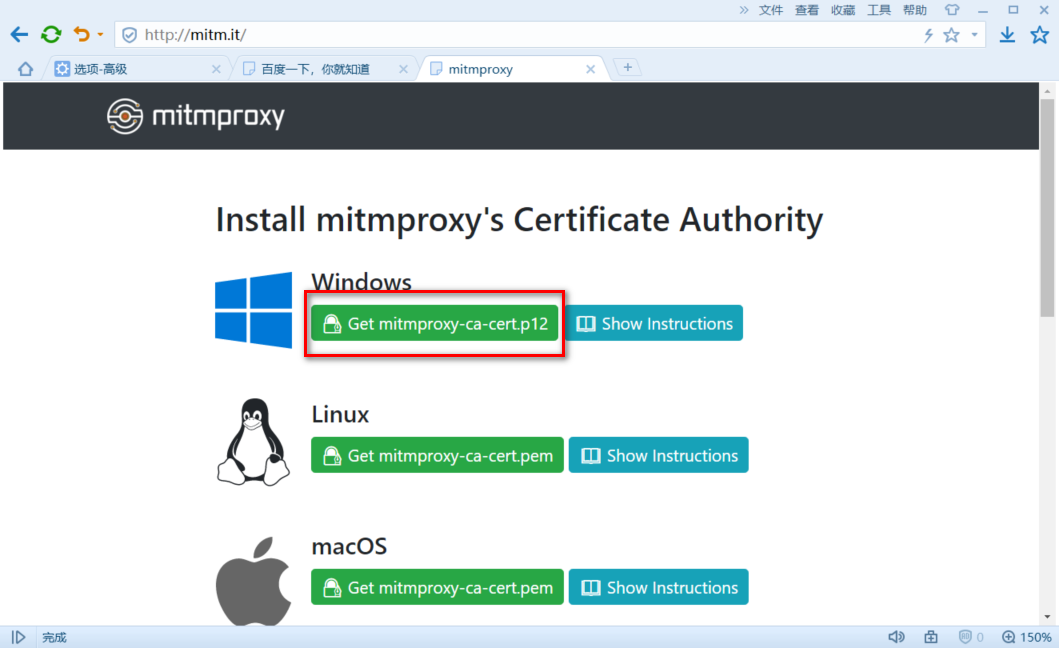Click the ad-block shield icon showing 0
1059x648 pixels.
(x=971, y=637)
